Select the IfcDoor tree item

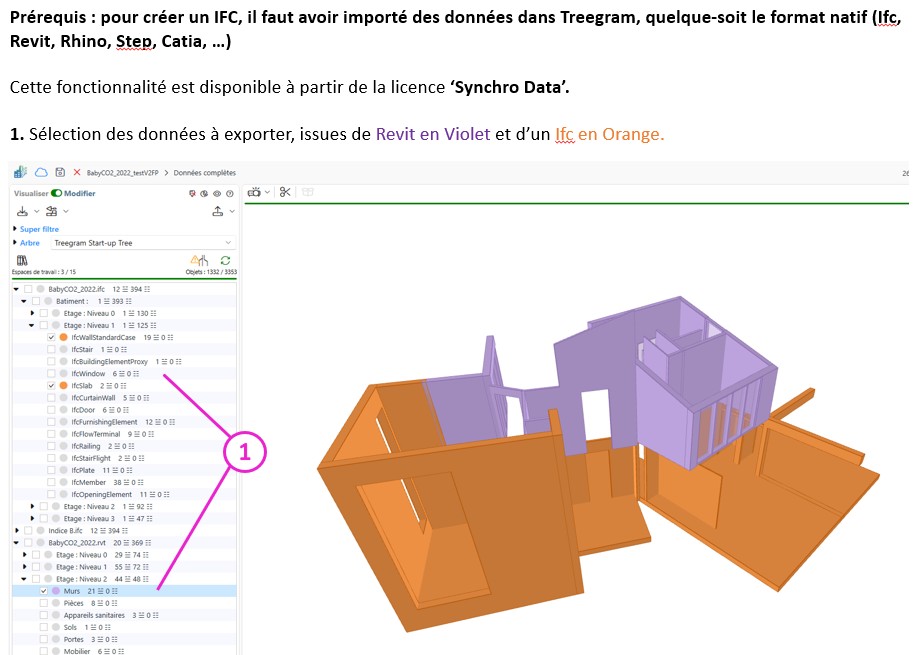point(84,409)
